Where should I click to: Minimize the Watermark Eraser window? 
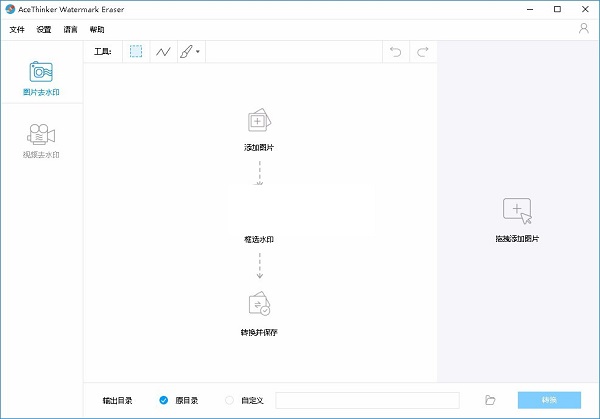click(530, 9)
